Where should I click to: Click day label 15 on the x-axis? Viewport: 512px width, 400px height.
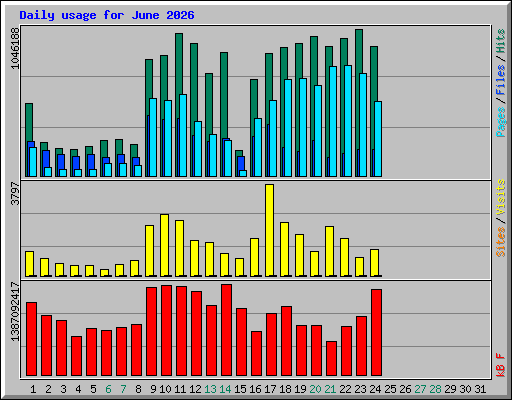pos(240,389)
